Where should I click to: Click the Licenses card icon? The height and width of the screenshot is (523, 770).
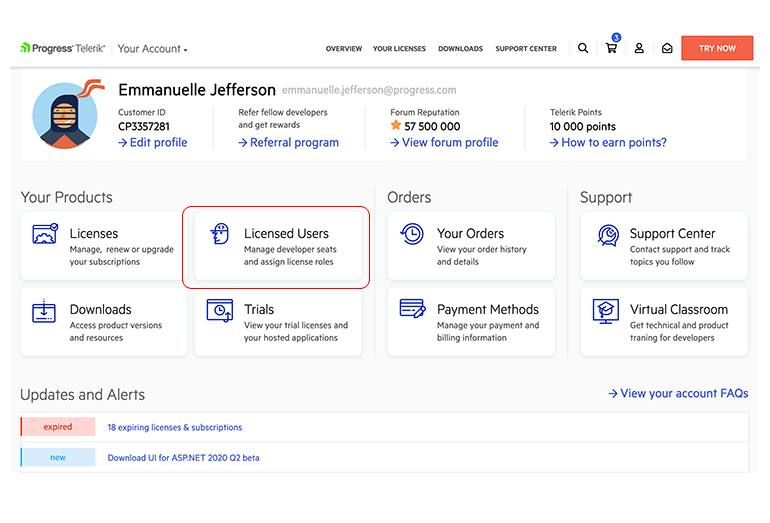click(45, 234)
